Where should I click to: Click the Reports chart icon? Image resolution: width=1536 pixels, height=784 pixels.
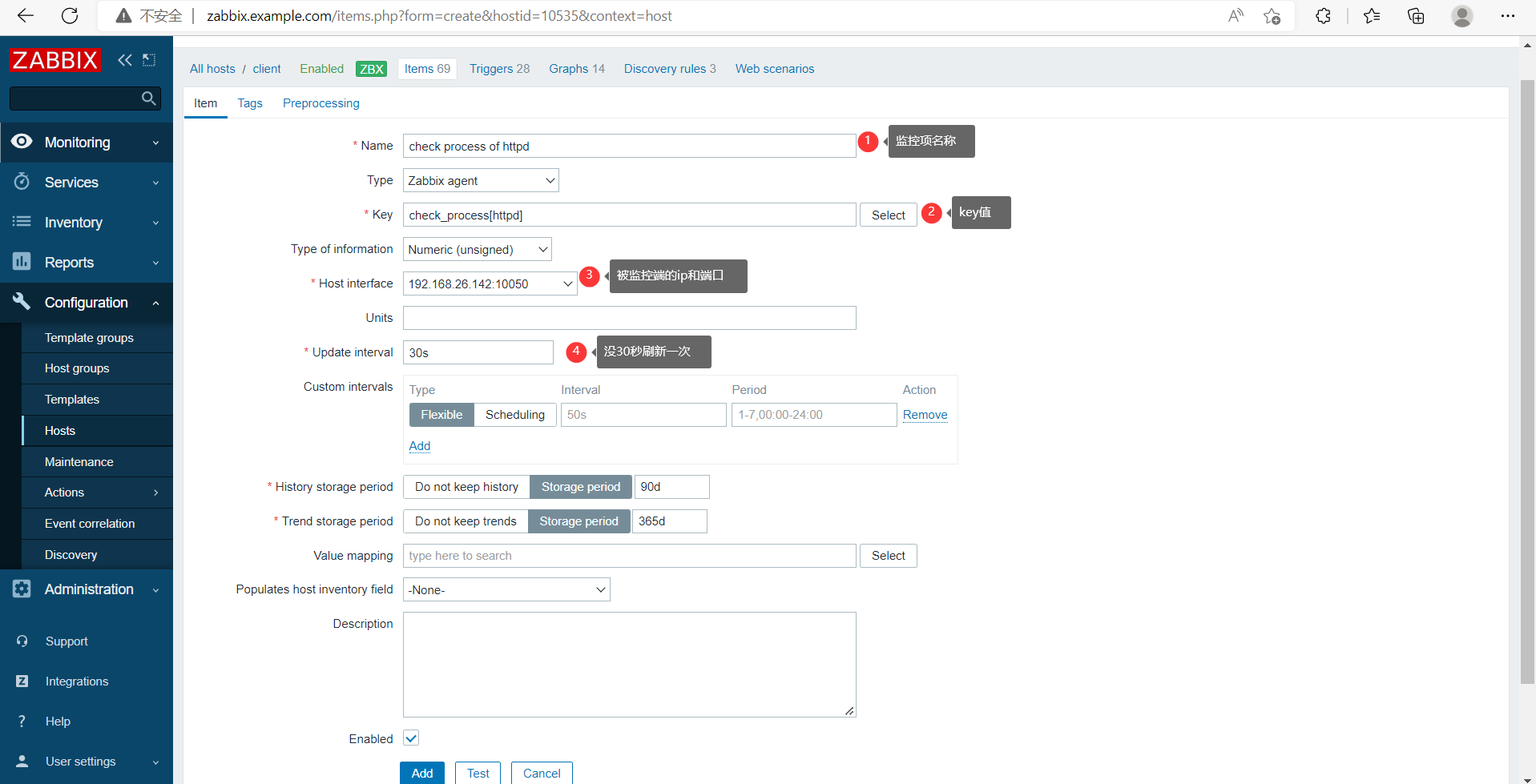coord(22,262)
